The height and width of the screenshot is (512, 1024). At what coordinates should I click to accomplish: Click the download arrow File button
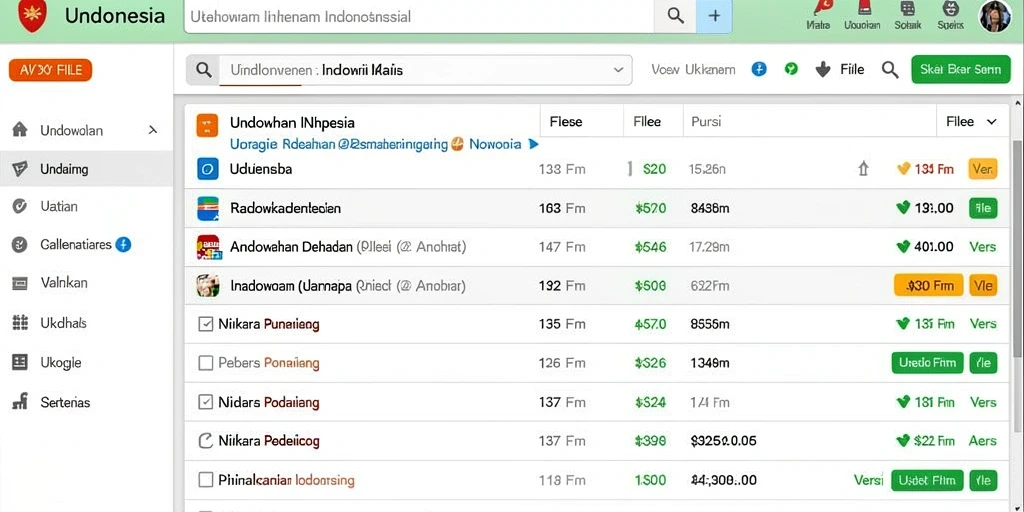click(840, 69)
